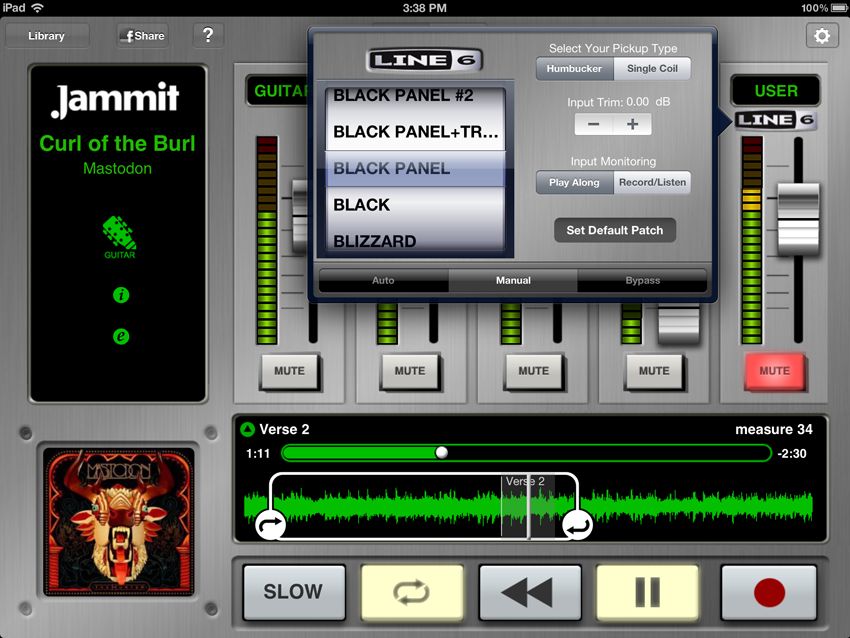Screen dimensions: 850x638
Task: Unmute the USER channel red button
Action: point(774,371)
